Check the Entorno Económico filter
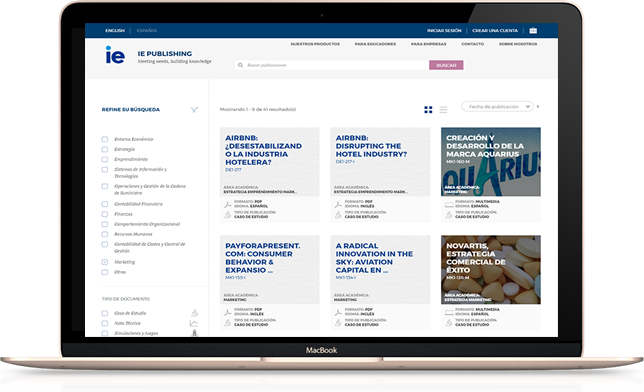Image resolution: width=644 pixels, height=392 pixels. point(105,139)
